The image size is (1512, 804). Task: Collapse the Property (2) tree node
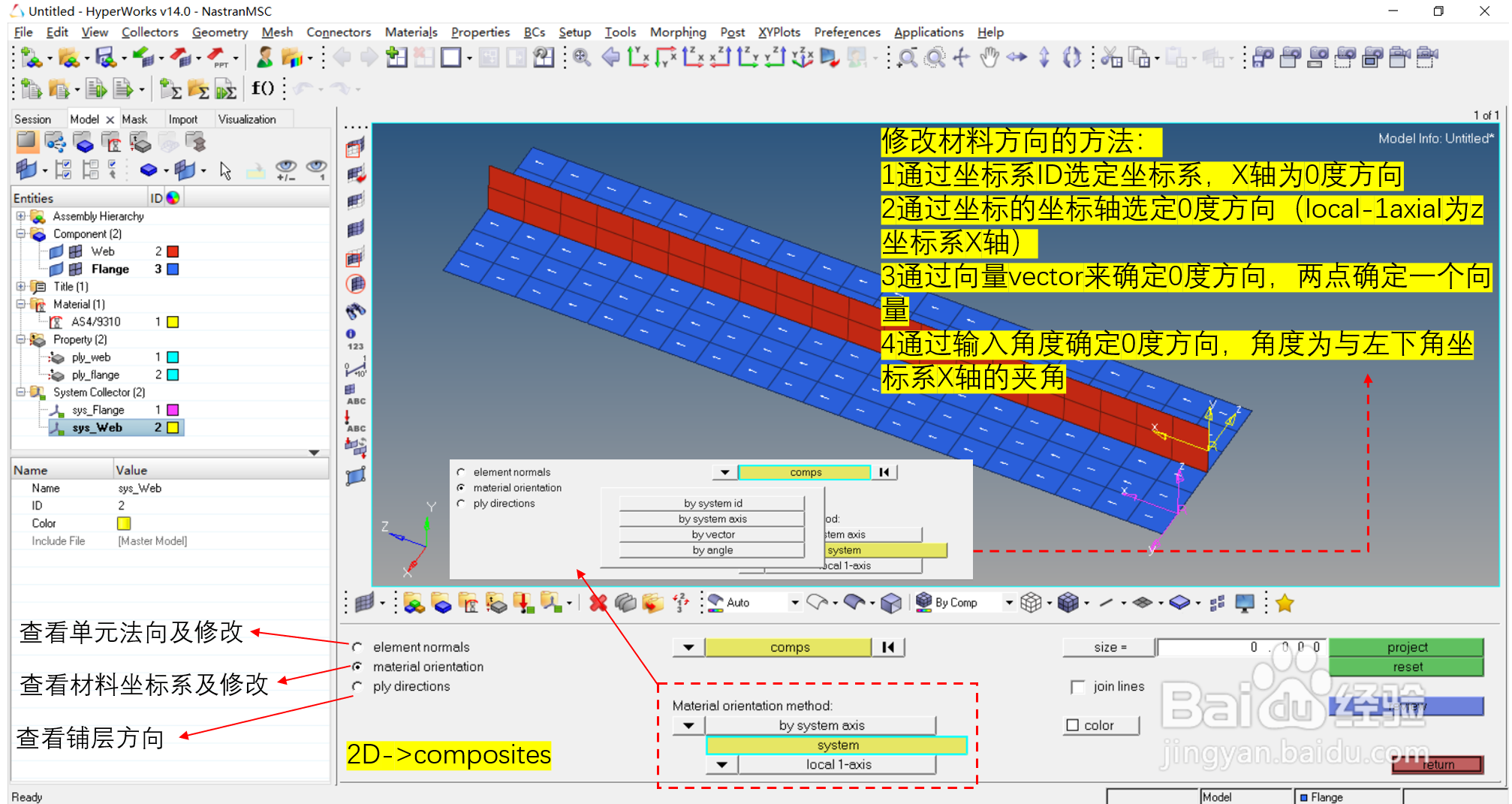(x=21, y=339)
